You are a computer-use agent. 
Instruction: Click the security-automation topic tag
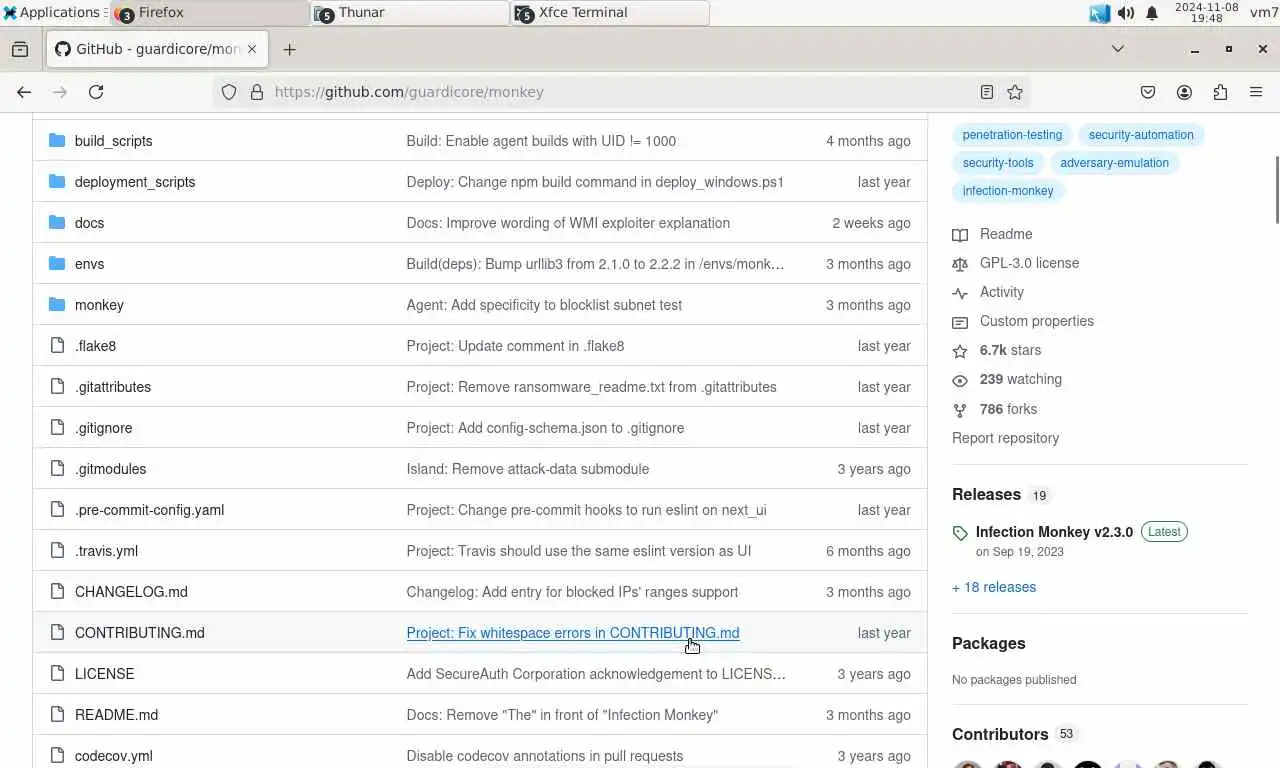point(1141,135)
